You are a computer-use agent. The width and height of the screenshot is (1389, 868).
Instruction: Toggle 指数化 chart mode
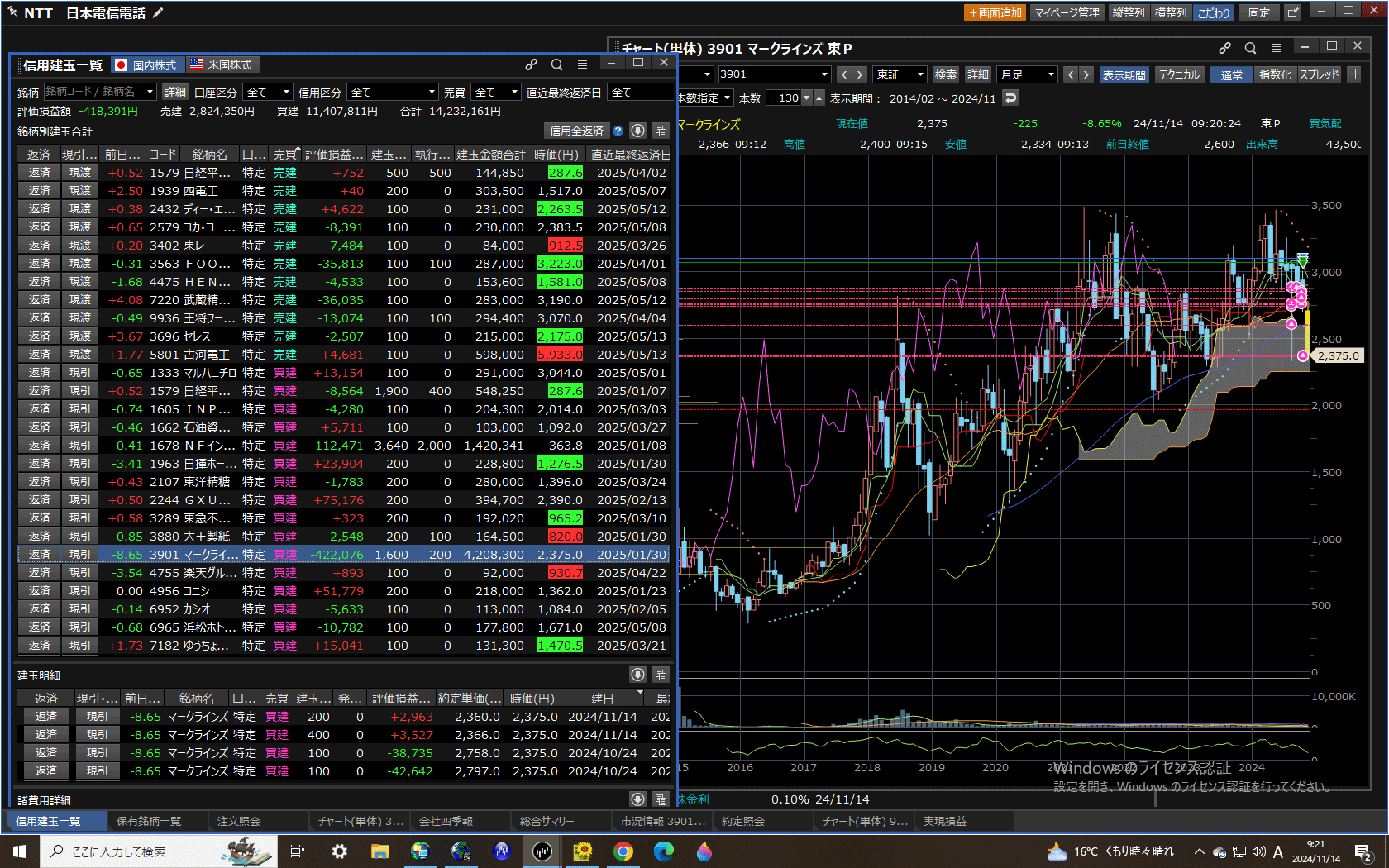(x=1274, y=74)
